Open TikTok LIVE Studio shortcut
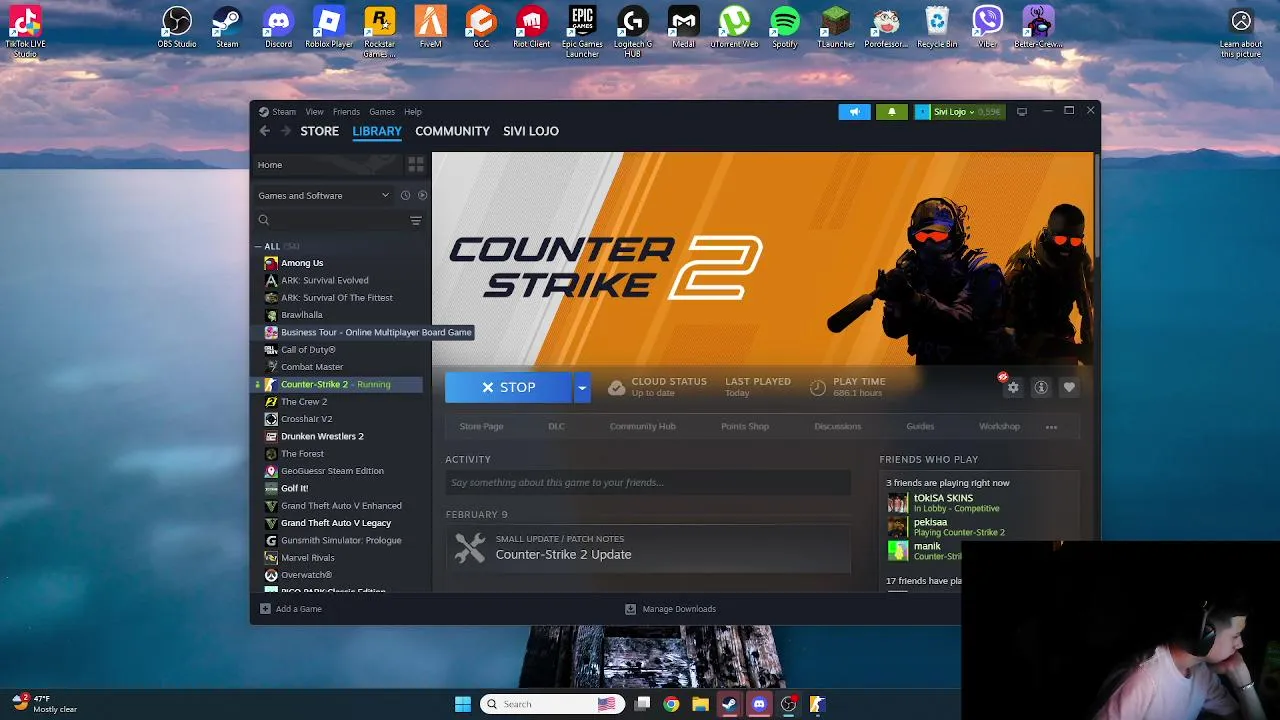The height and width of the screenshot is (720, 1280). [25, 30]
